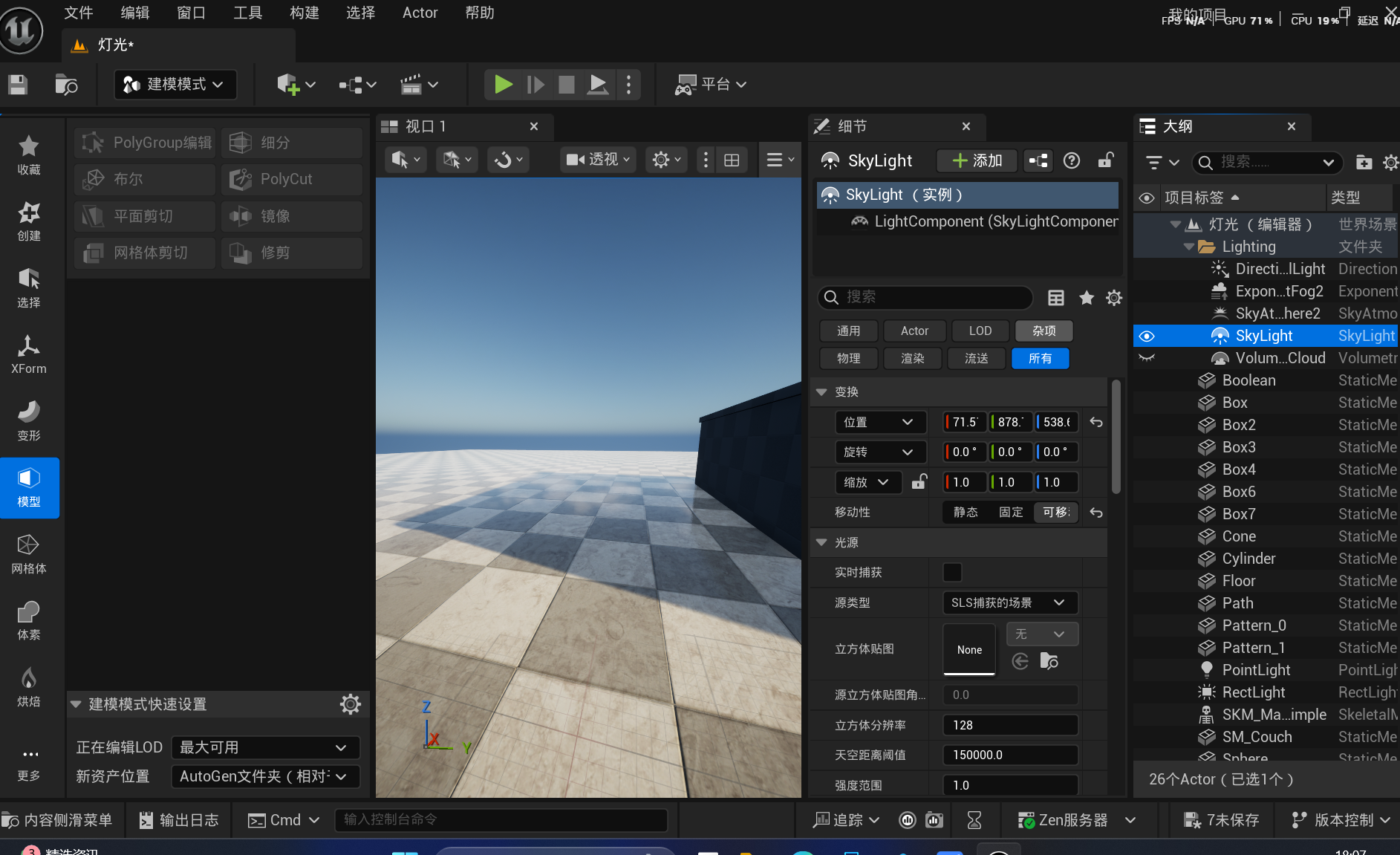Open the 源类型 dropdown in Details

[x=1009, y=602]
